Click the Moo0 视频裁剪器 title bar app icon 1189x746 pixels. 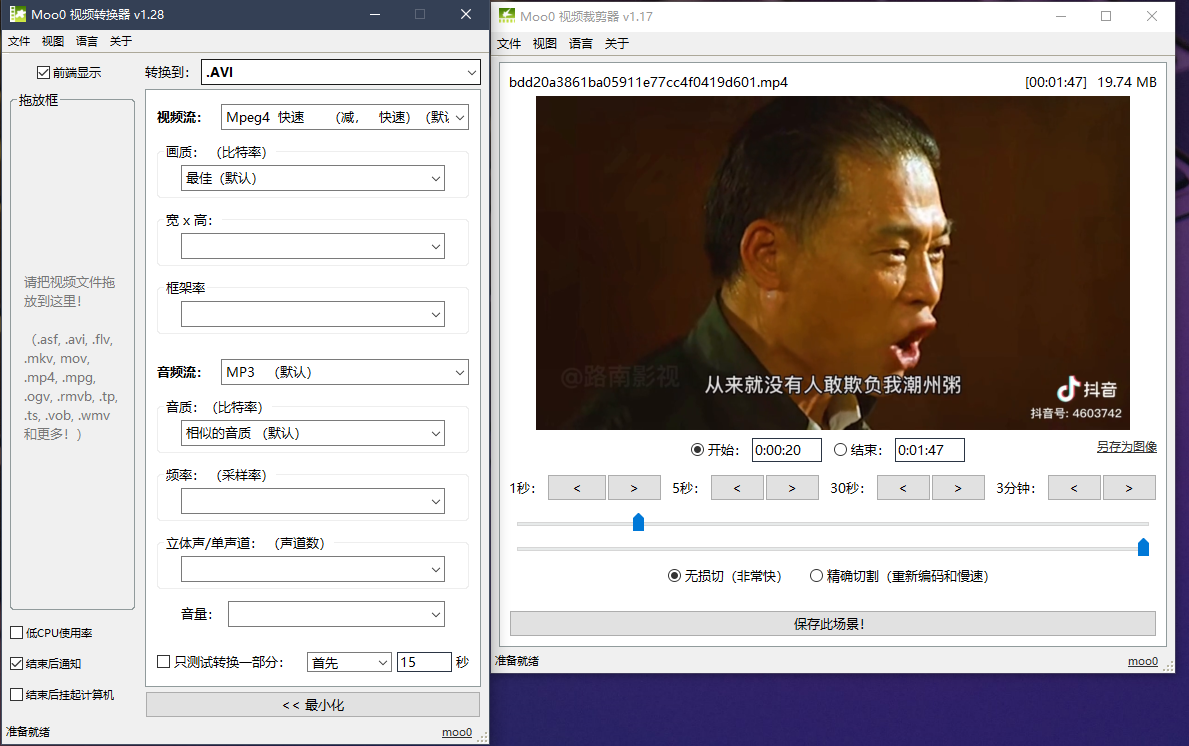click(x=508, y=16)
